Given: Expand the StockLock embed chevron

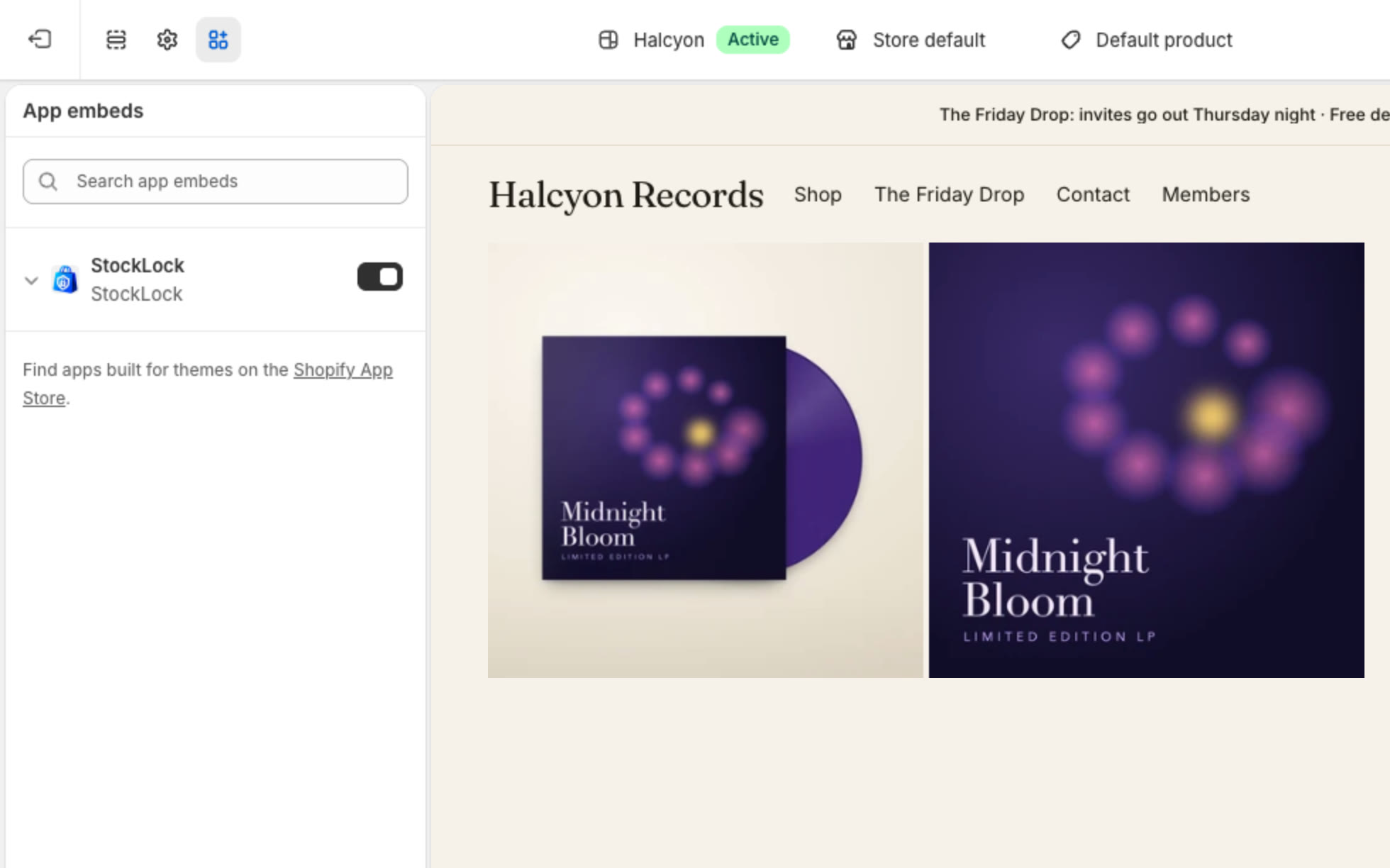Looking at the screenshot, I should point(31,280).
